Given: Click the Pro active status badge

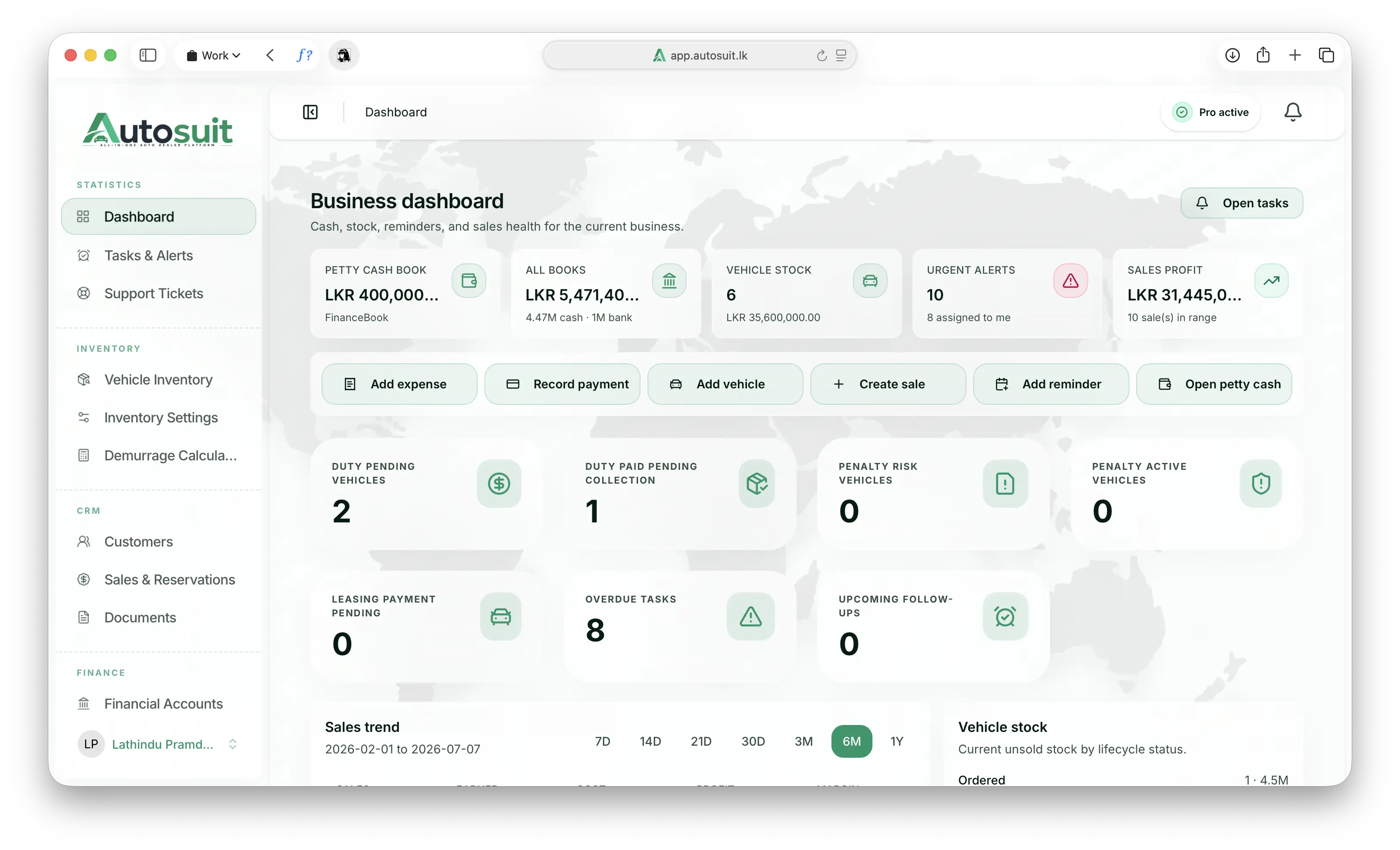Looking at the screenshot, I should click(x=1210, y=112).
